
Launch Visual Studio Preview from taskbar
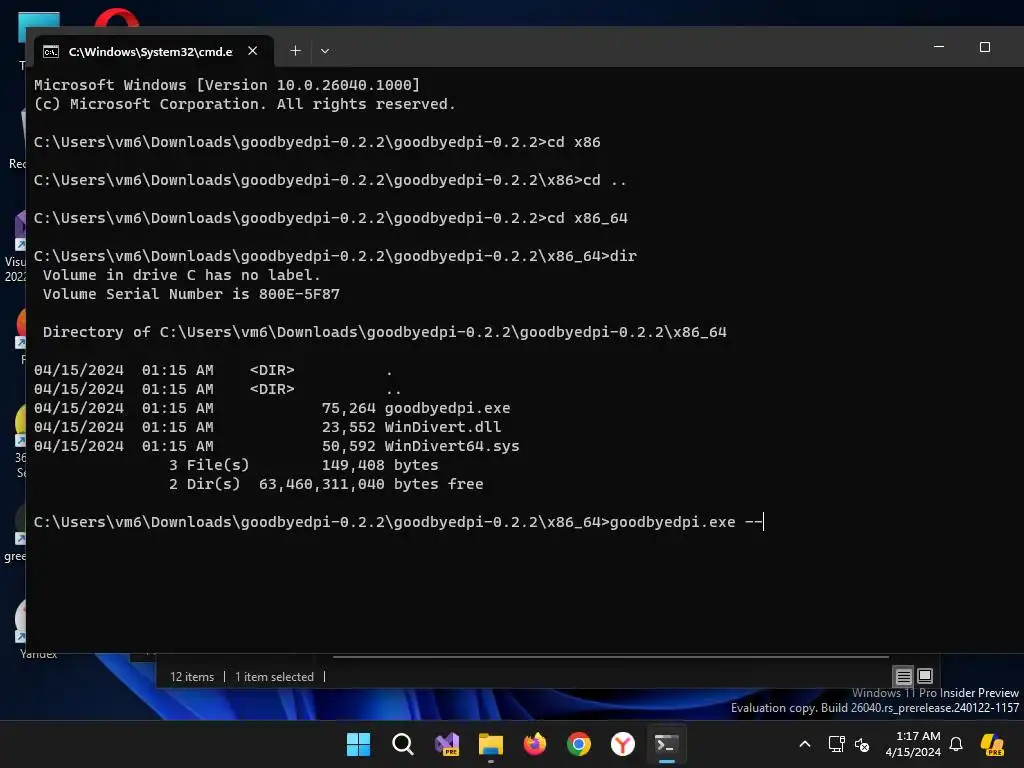[x=447, y=744]
